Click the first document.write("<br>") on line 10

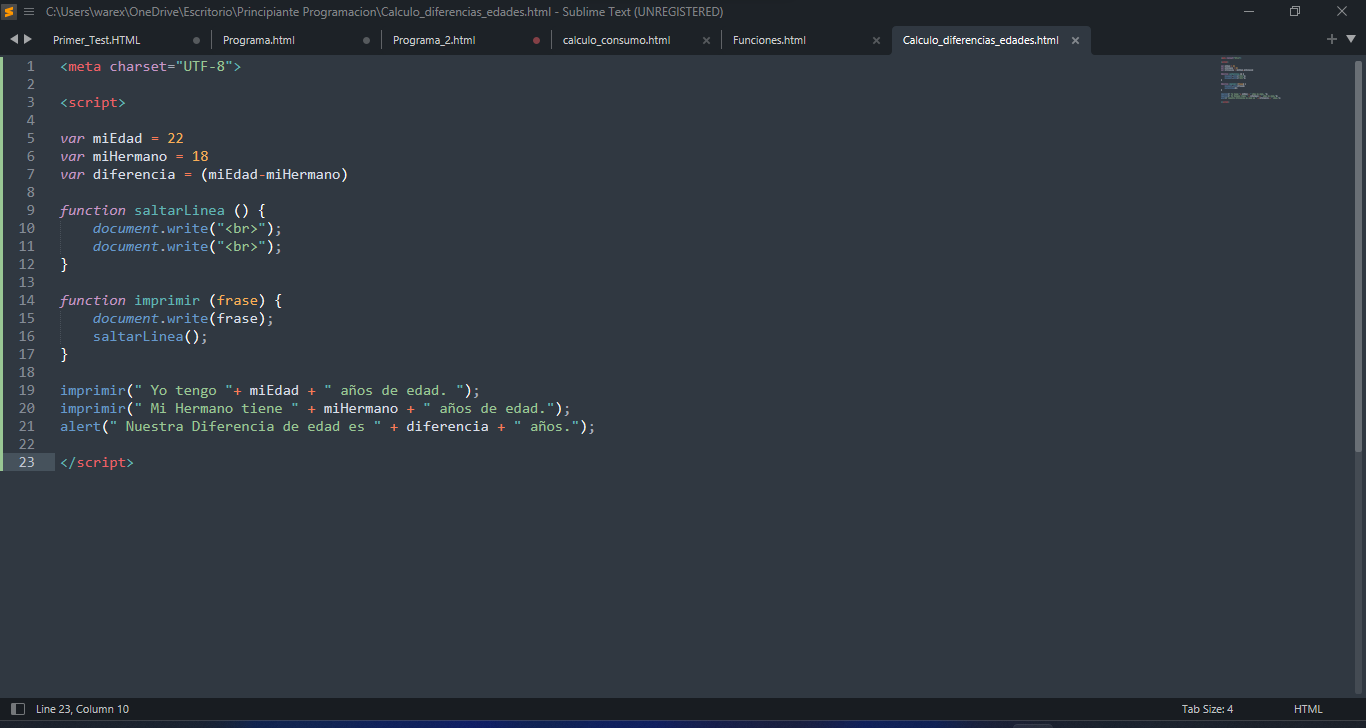(188, 228)
